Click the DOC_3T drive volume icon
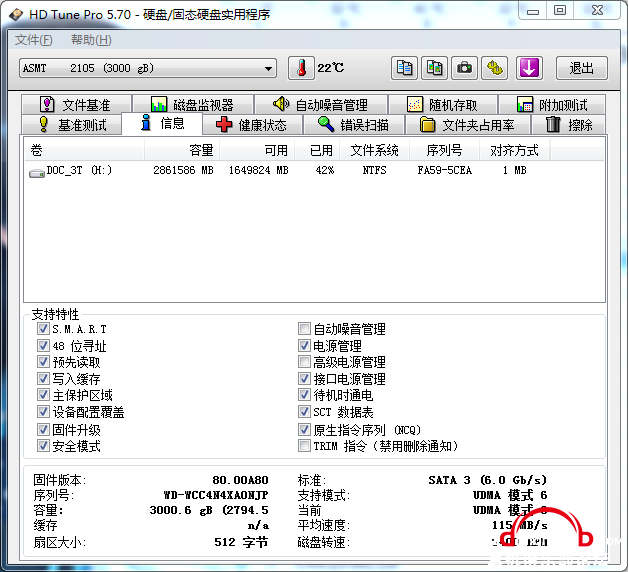The image size is (628, 572). coord(36,173)
